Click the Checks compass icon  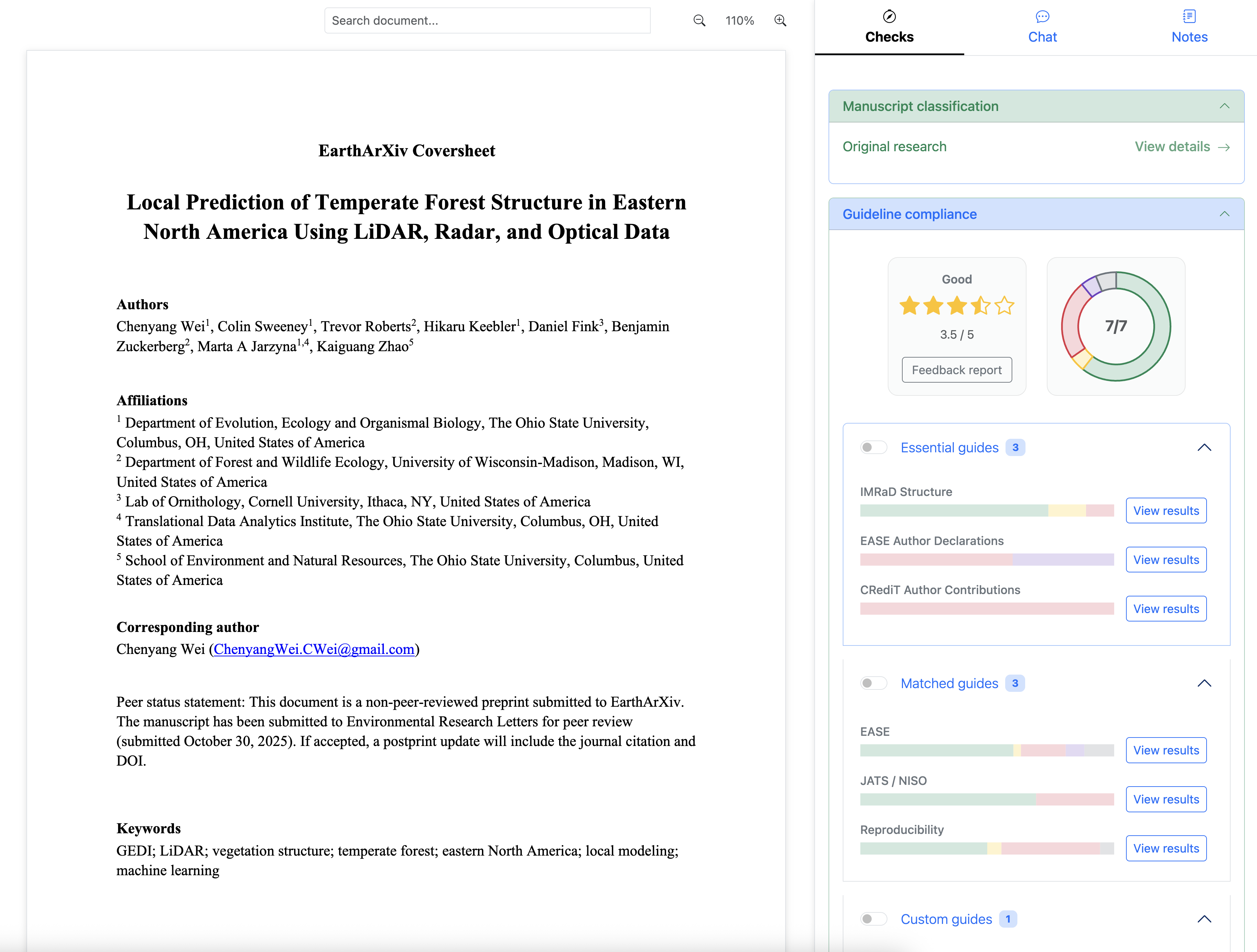(889, 17)
